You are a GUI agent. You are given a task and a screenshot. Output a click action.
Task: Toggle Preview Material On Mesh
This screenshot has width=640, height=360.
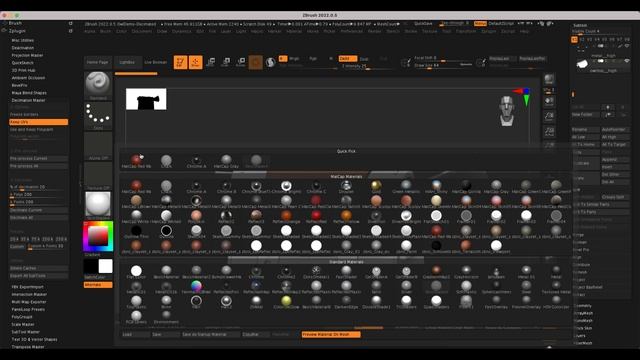coord(331,334)
